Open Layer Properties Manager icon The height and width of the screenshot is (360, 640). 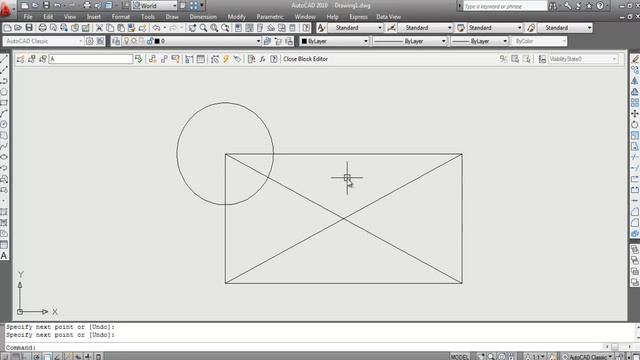point(116,41)
